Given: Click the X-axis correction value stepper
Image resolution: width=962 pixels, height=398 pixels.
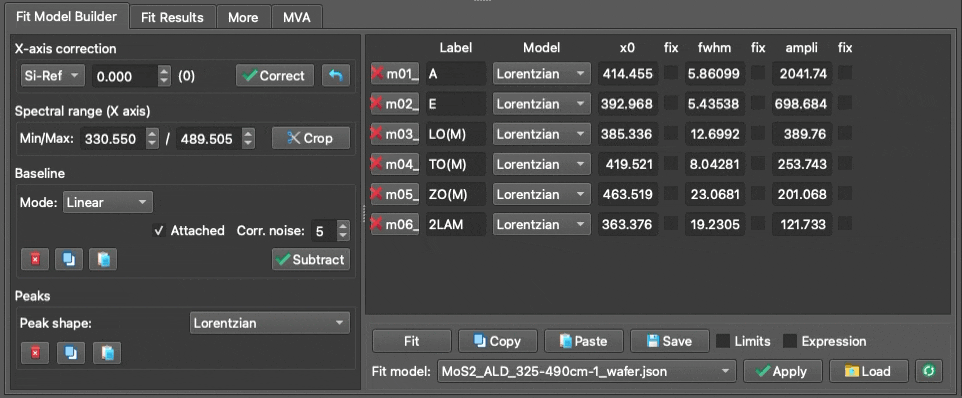Looking at the screenshot, I should tap(164, 76).
